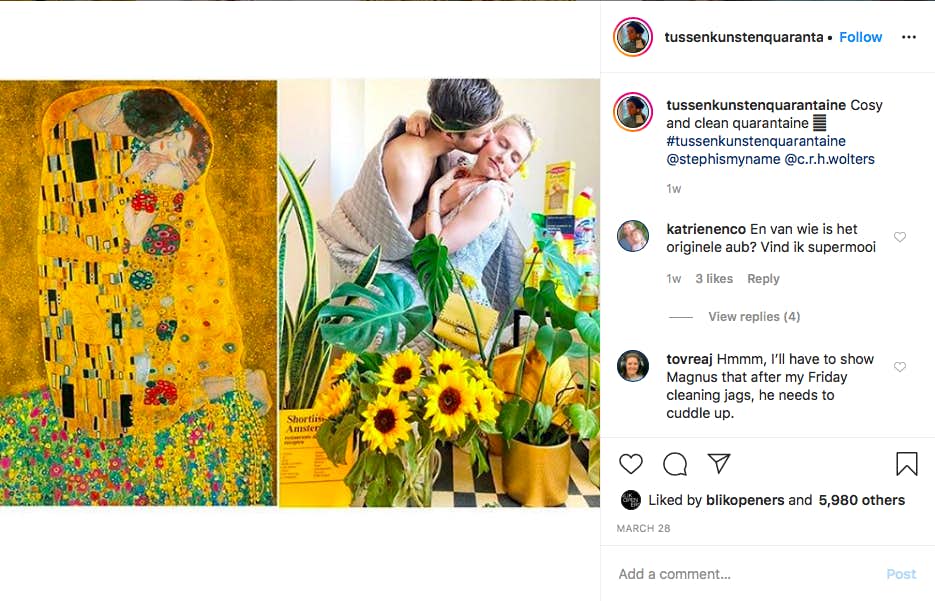Open the three-dot more options menu

[x=908, y=37]
